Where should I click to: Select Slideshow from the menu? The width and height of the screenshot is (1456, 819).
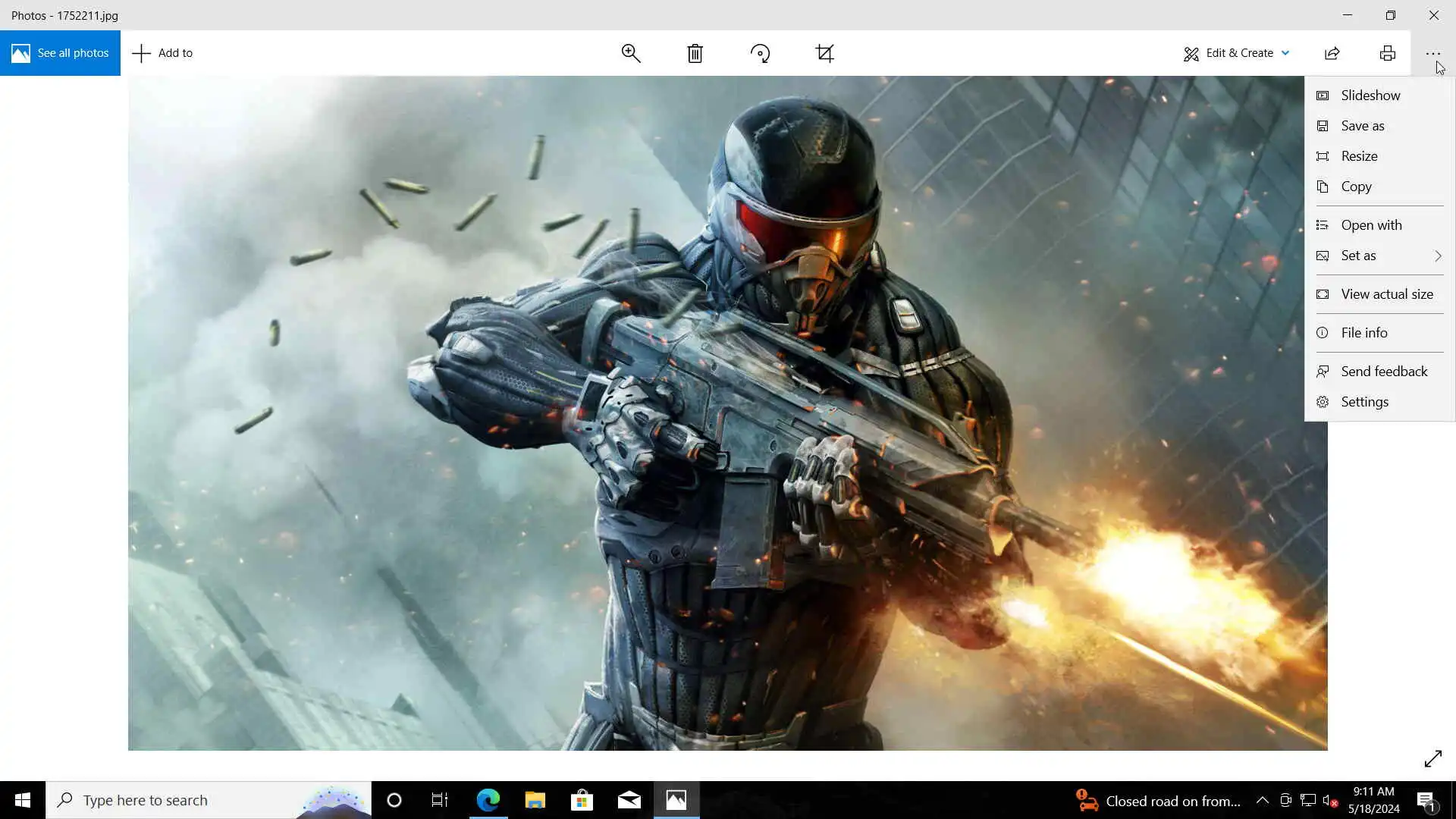1370,96
